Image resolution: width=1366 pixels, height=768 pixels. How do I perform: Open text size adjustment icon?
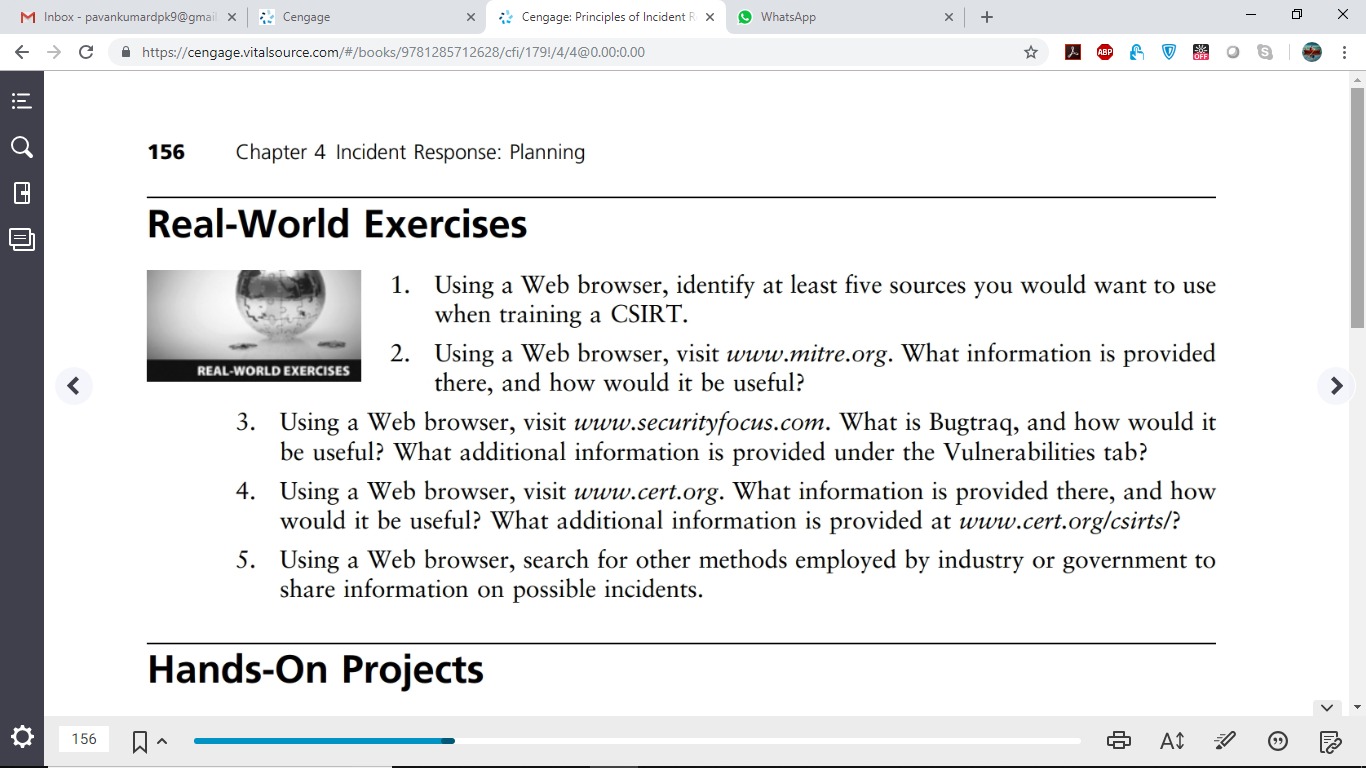point(1172,741)
